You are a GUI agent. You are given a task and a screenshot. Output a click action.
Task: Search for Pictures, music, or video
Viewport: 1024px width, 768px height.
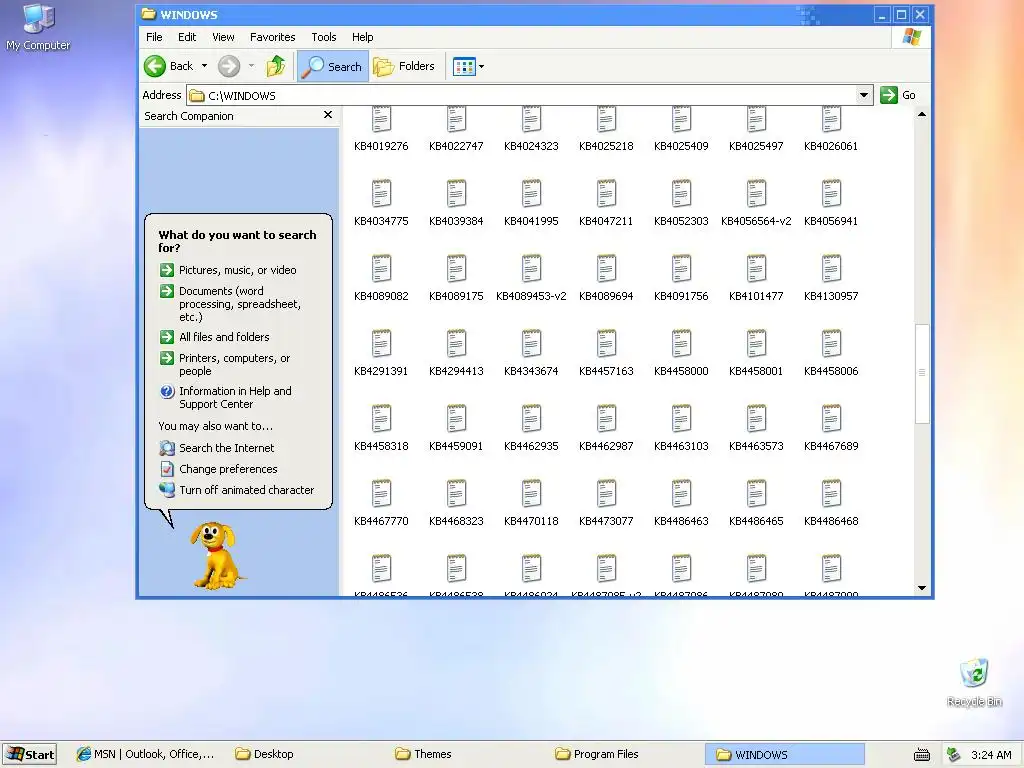click(227, 270)
